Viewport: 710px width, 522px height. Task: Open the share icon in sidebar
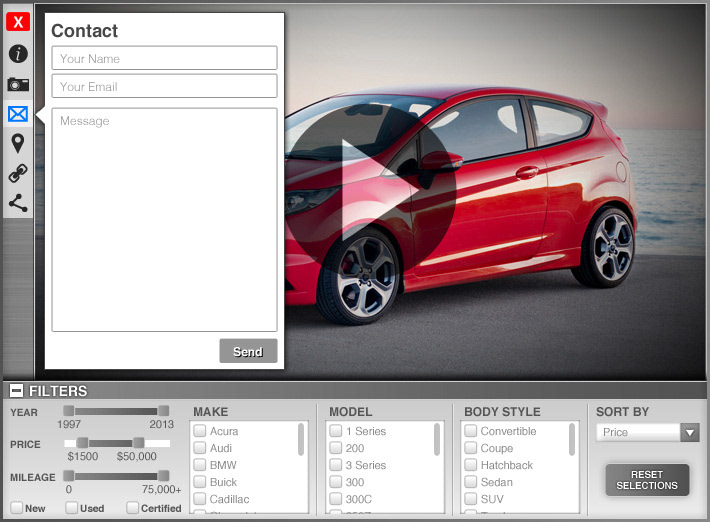click(x=18, y=203)
